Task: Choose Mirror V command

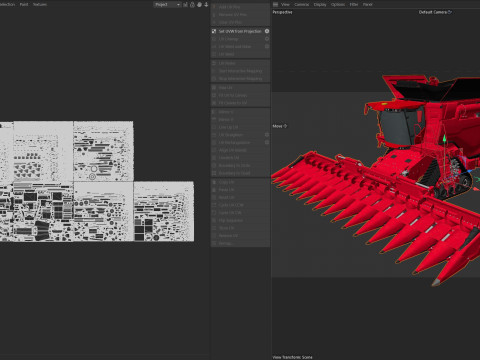Action: pyautogui.click(x=240, y=119)
